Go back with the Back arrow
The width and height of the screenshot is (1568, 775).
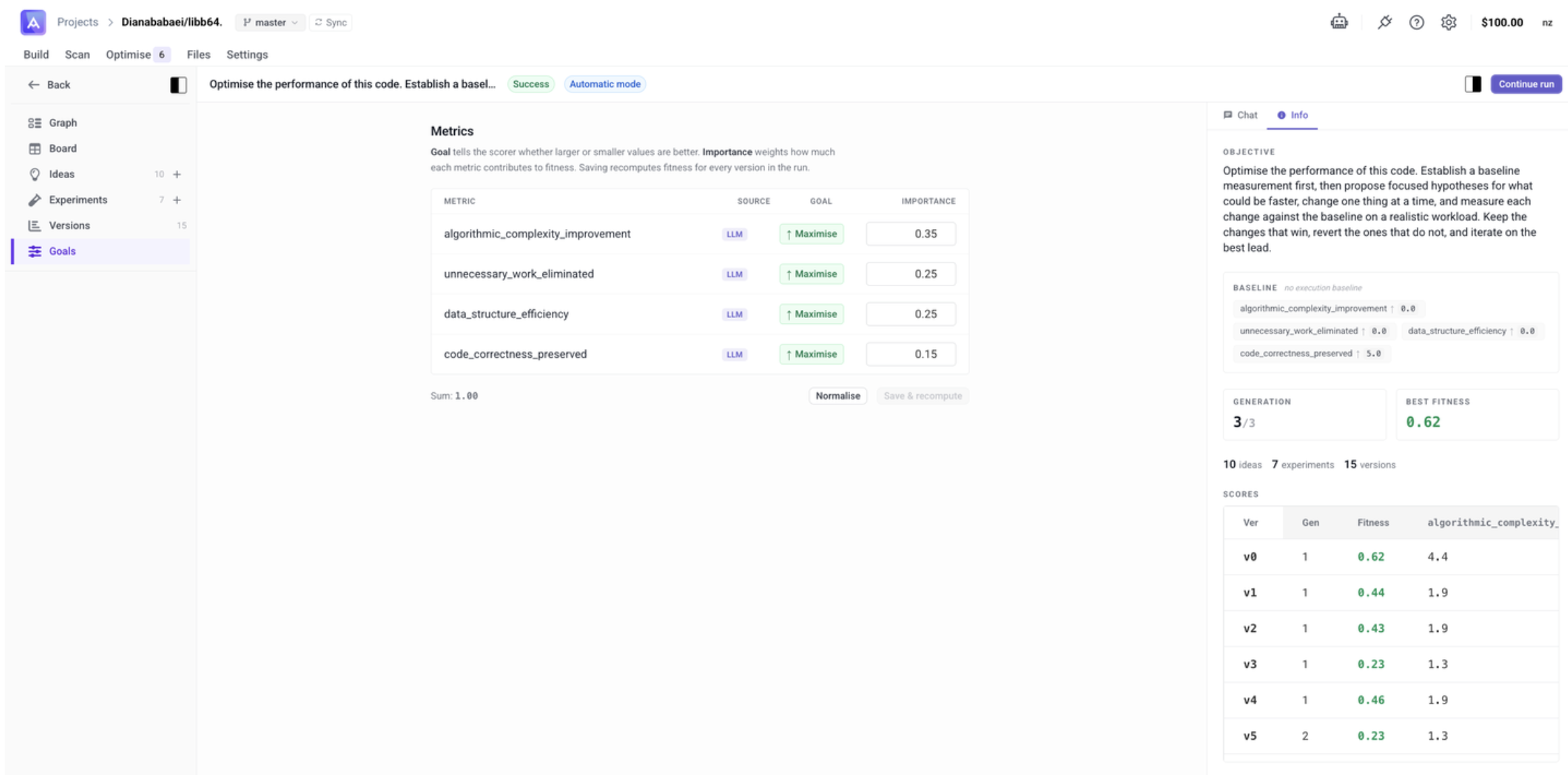pyautogui.click(x=49, y=84)
